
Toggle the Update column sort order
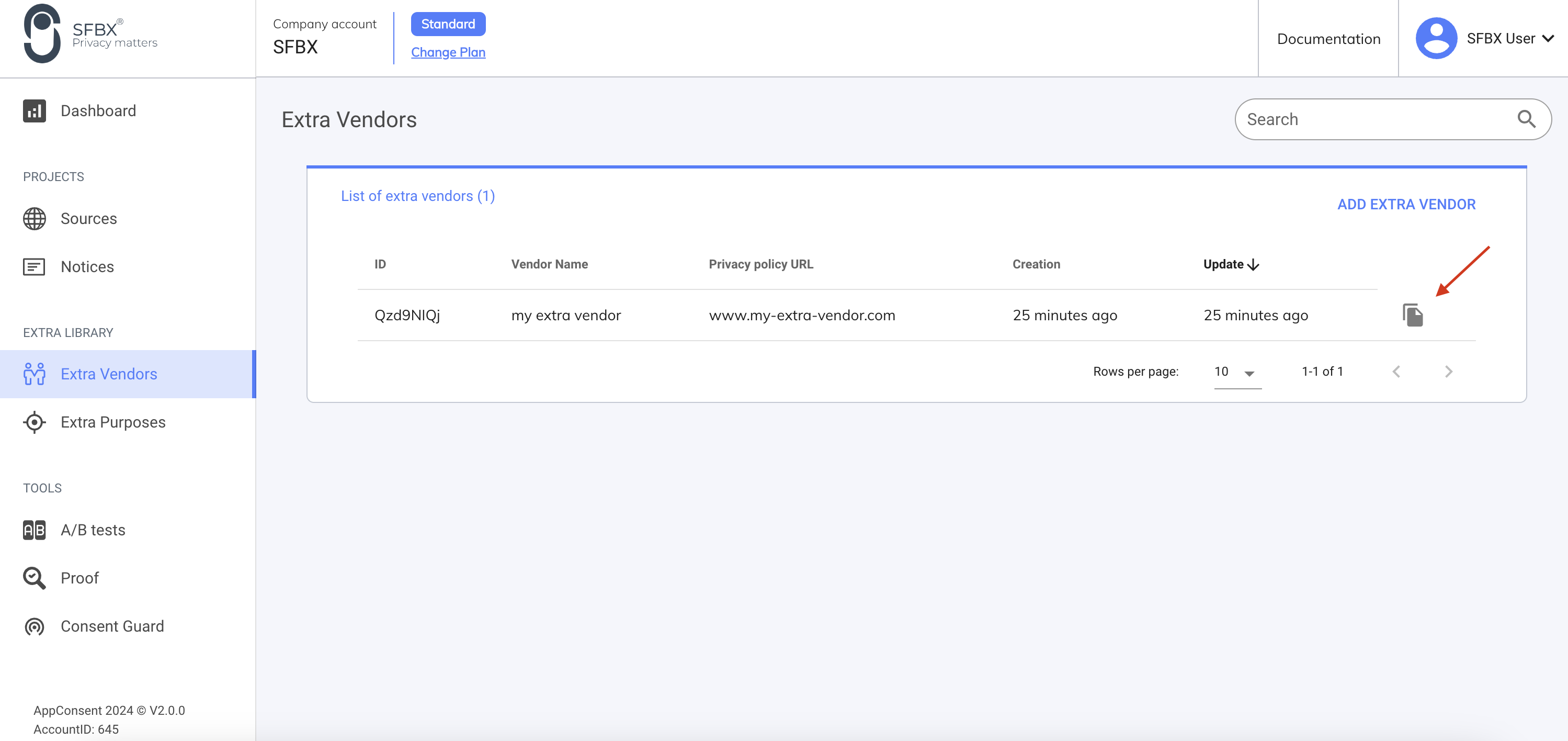click(1230, 264)
